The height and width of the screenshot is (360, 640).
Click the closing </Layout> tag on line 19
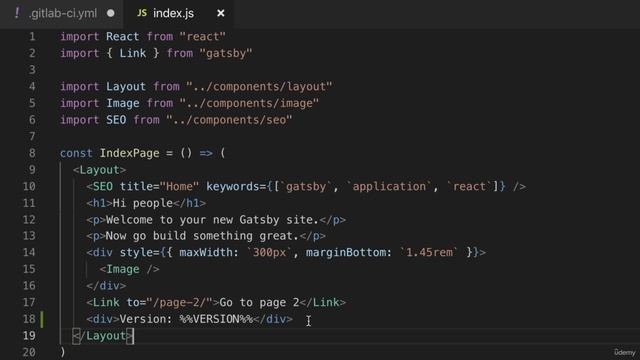click(103, 336)
